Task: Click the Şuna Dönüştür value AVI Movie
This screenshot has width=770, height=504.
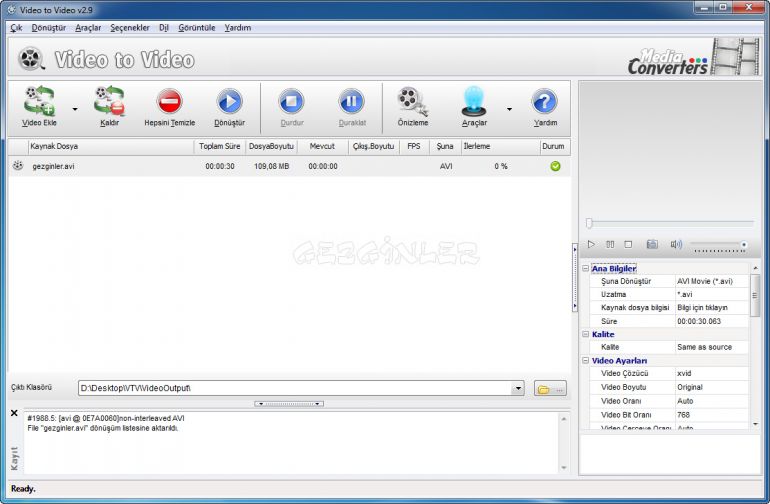Action: [x=712, y=281]
